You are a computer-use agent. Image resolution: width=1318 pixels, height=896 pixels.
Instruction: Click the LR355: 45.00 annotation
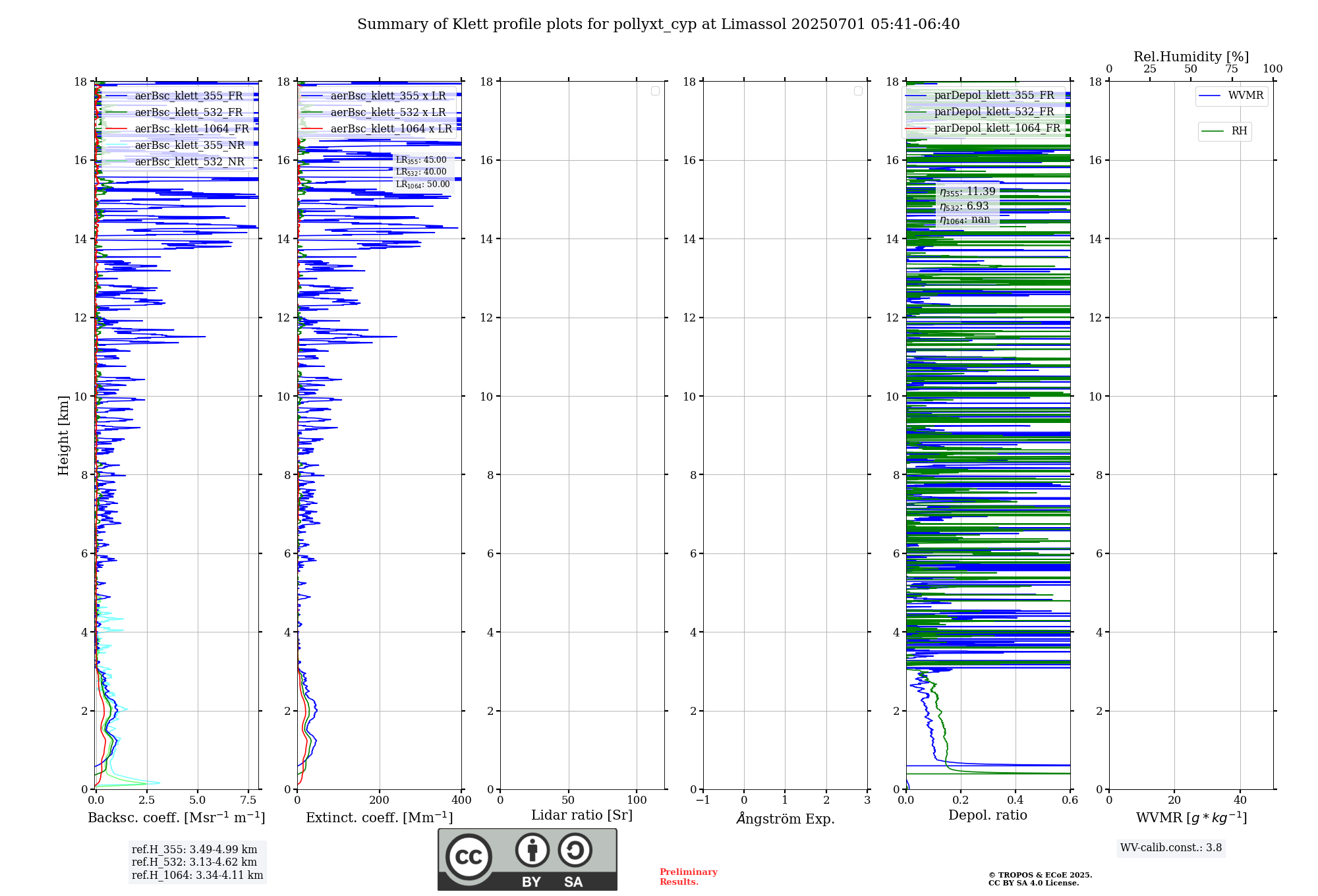click(x=421, y=160)
